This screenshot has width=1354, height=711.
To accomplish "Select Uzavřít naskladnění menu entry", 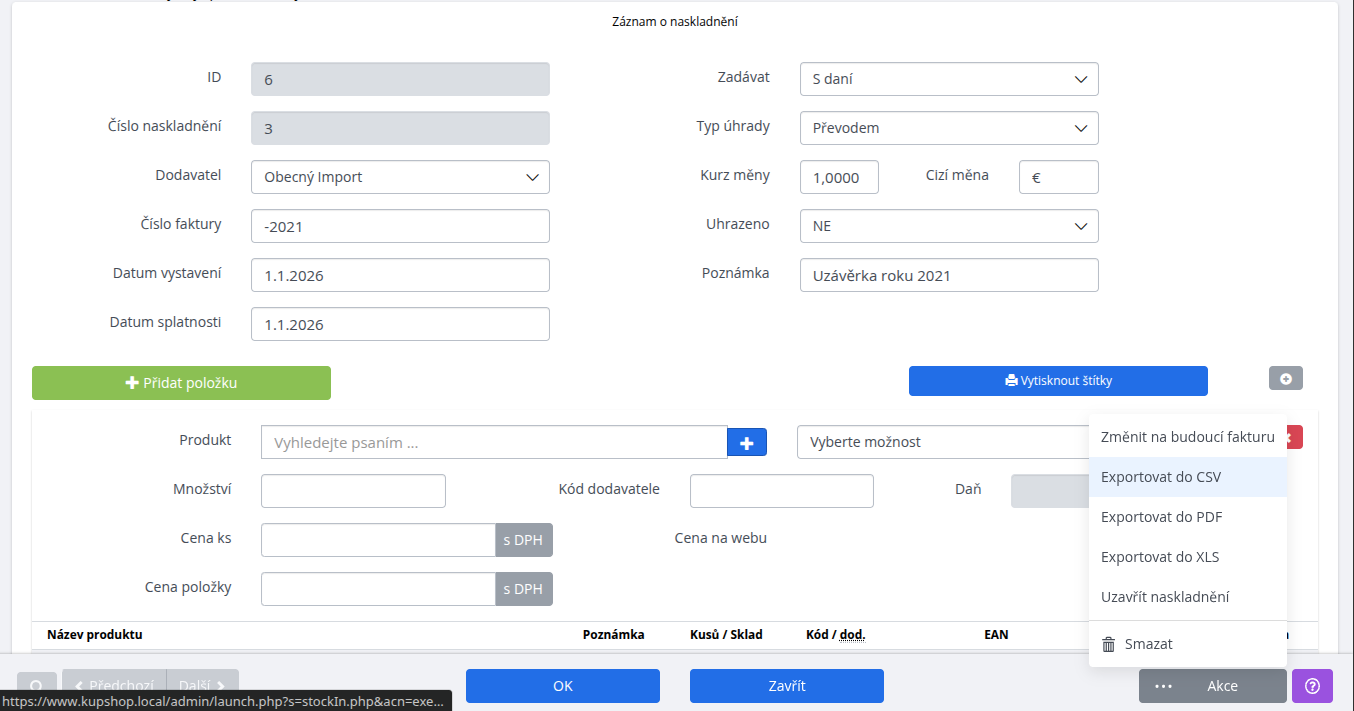I will click(1187, 597).
